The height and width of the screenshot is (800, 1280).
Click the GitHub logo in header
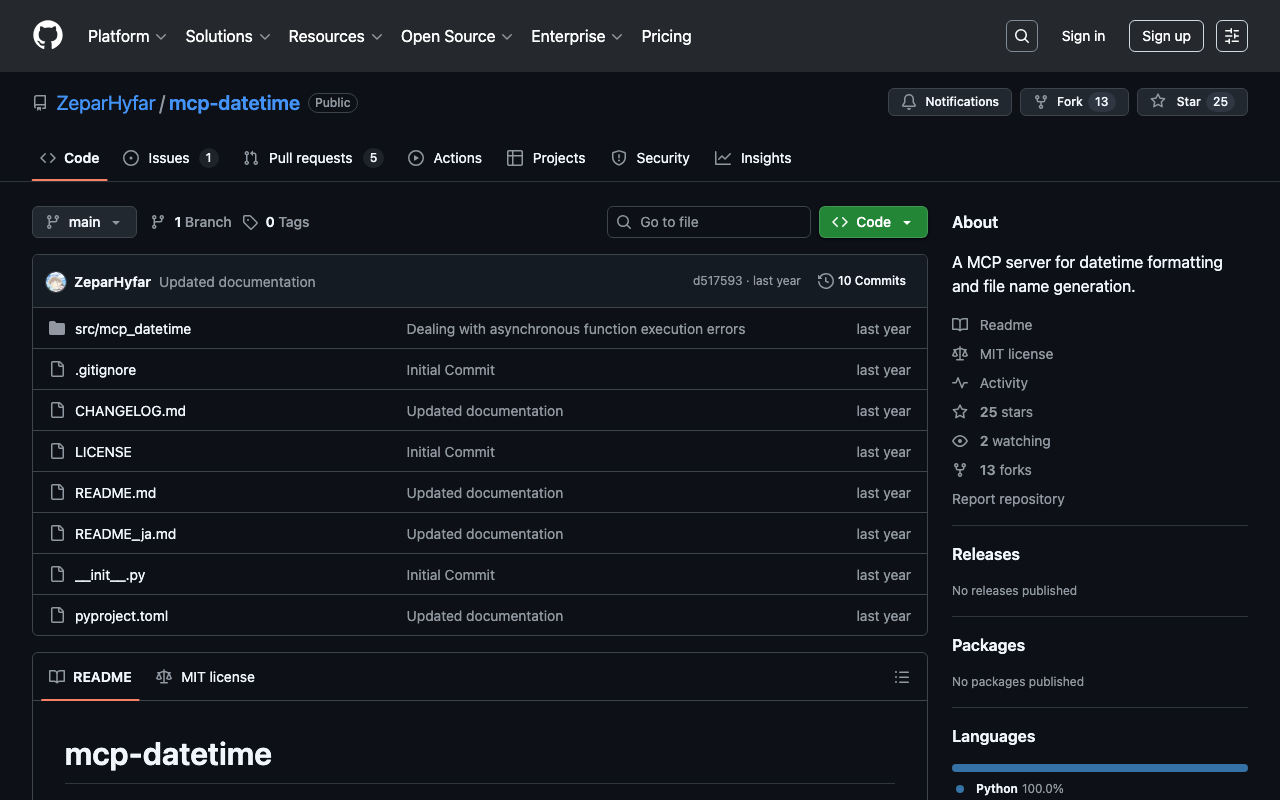tap(48, 36)
